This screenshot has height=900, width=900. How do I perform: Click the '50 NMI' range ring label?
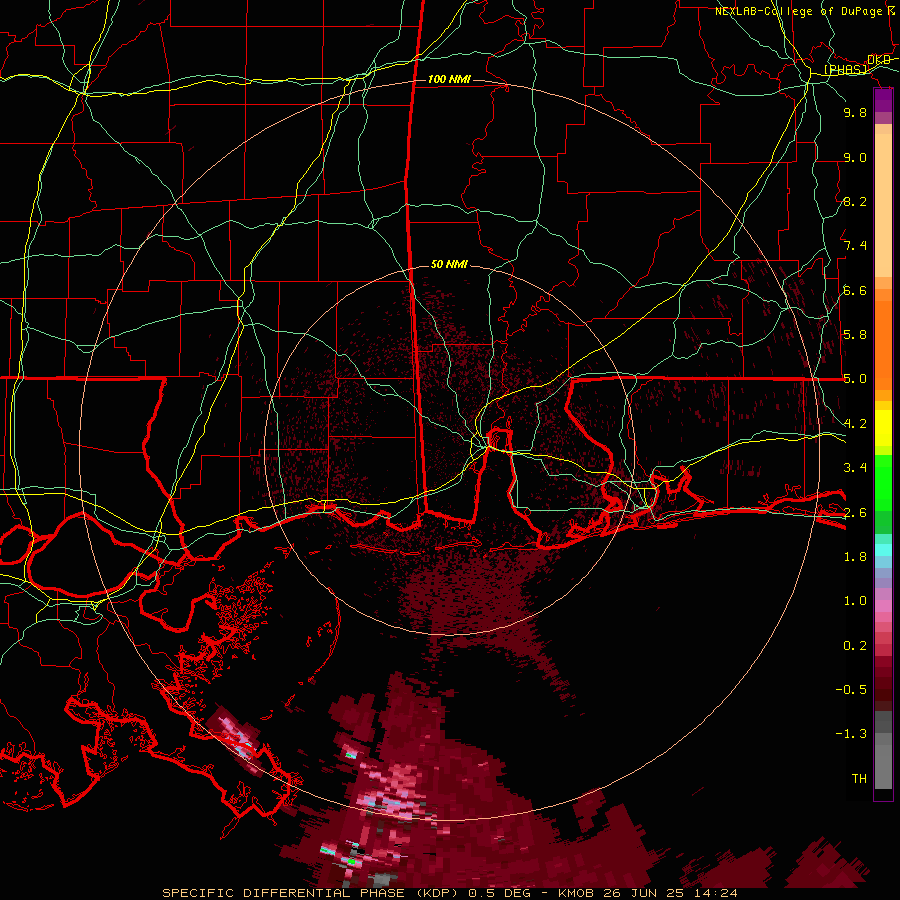pyautogui.click(x=449, y=264)
